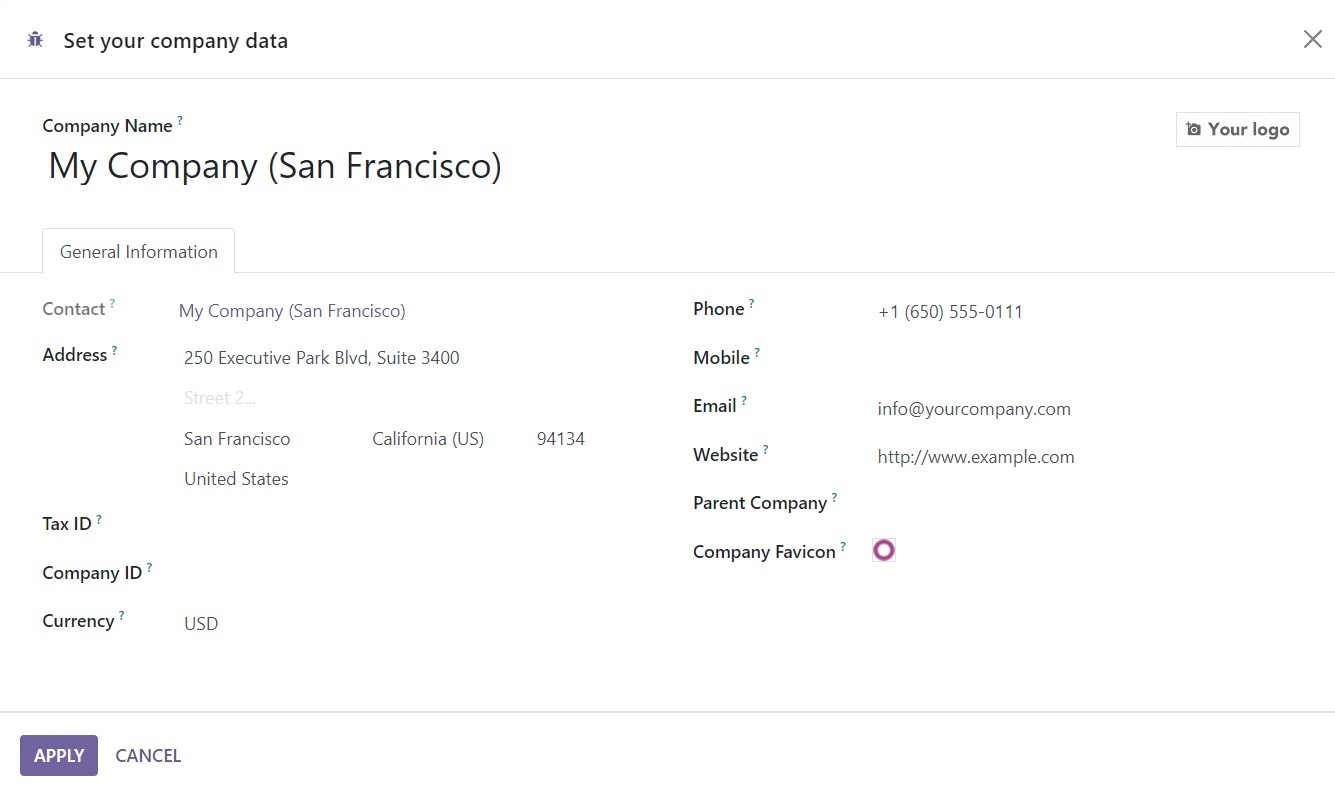Show help tooltip next to Parent Company
The image size is (1335, 793).
pos(834,497)
